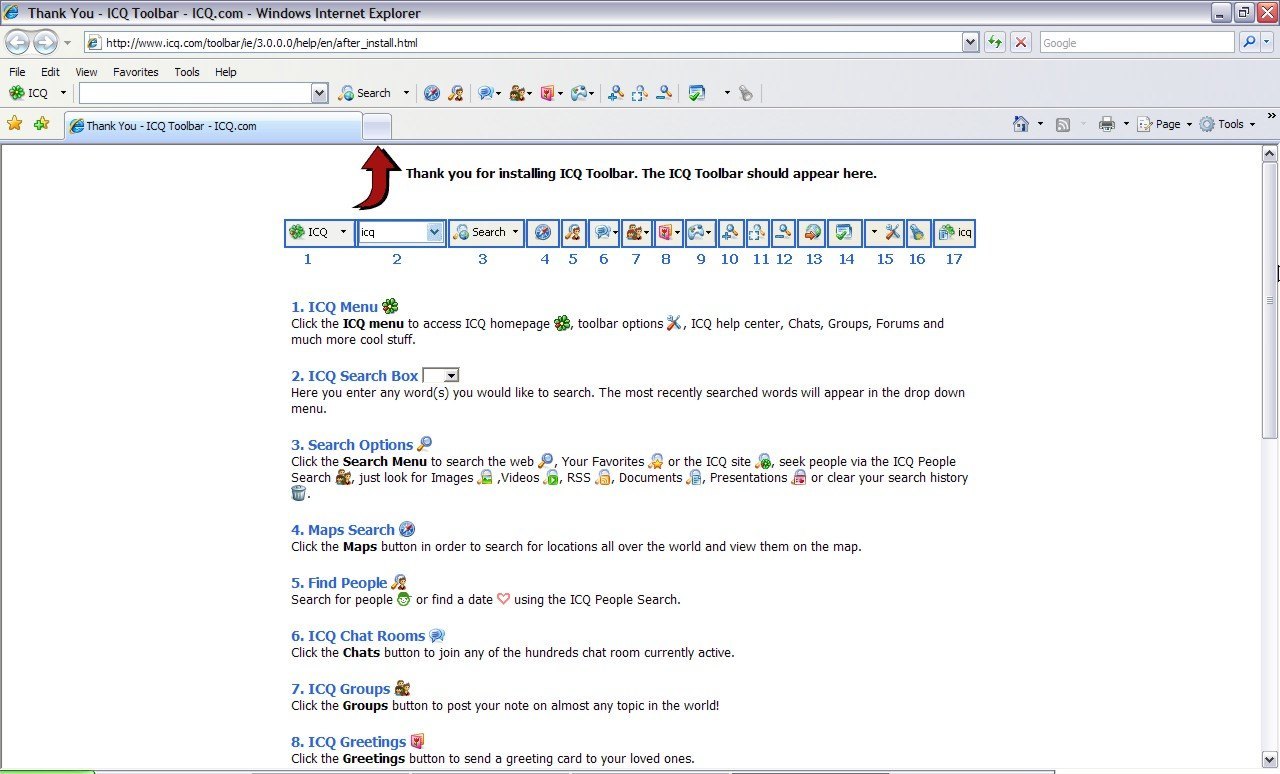Go forward with the Forward arrow
The width and height of the screenshot is (1280, 774).
(x=45, y=43)
